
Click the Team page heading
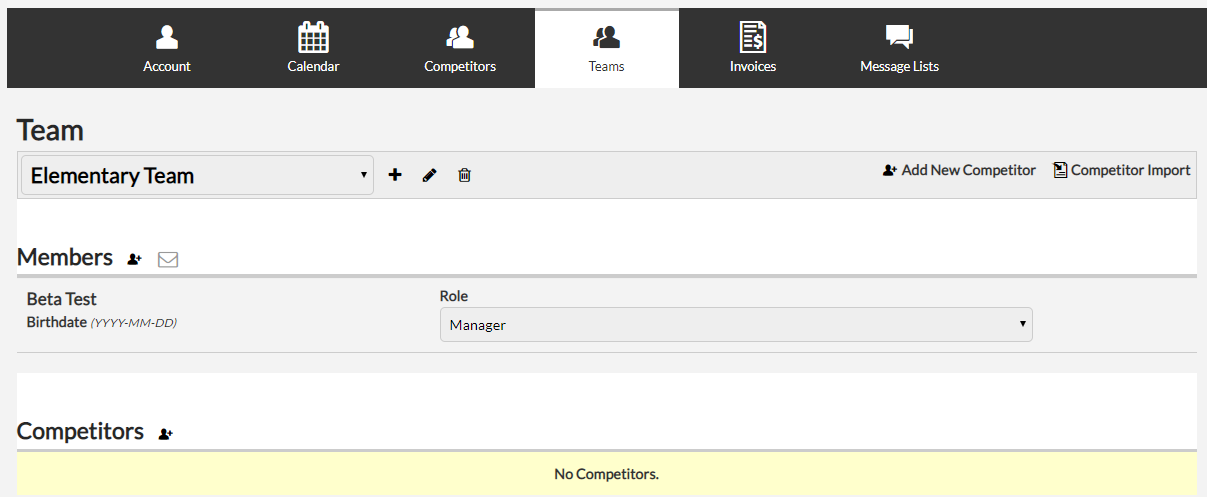tap(50, 131)
